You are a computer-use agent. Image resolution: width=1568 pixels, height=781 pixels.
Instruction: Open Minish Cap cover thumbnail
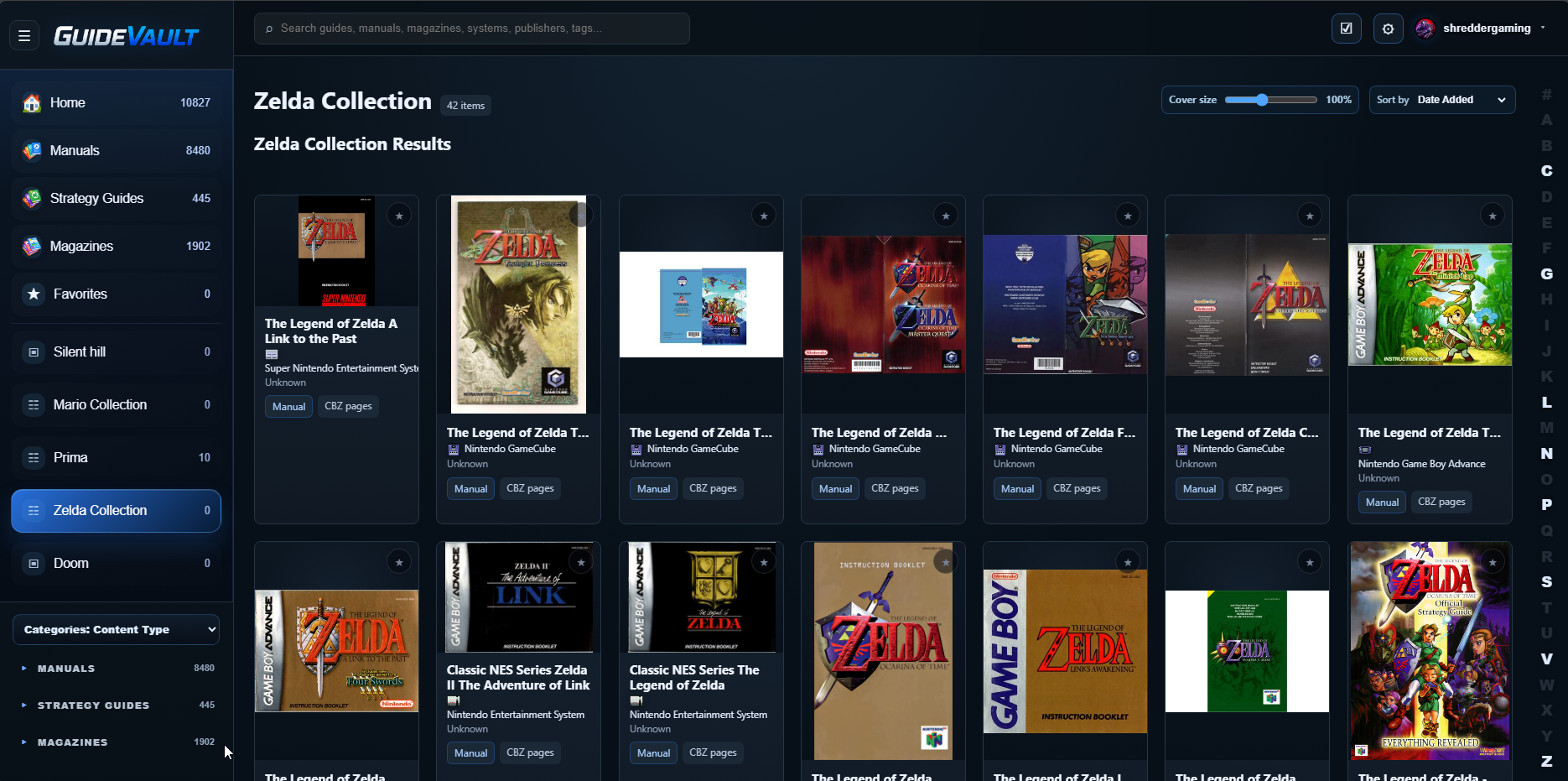(x=1430, y=305)
